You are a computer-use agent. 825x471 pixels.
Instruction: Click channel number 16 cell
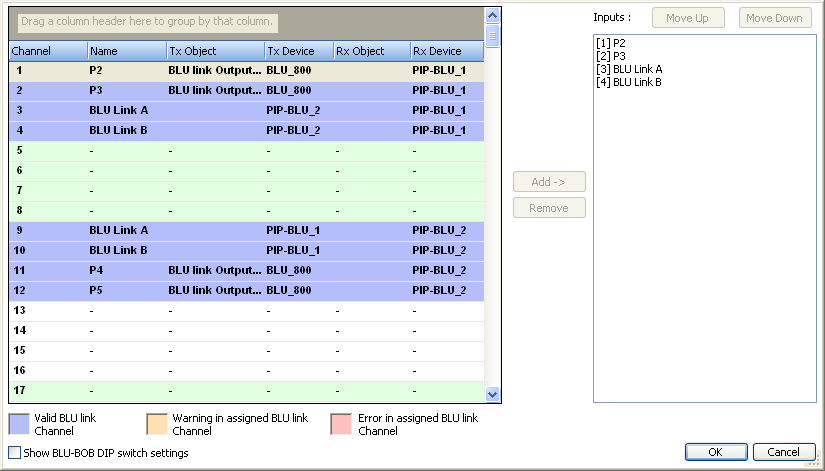(x=48, y=370)
